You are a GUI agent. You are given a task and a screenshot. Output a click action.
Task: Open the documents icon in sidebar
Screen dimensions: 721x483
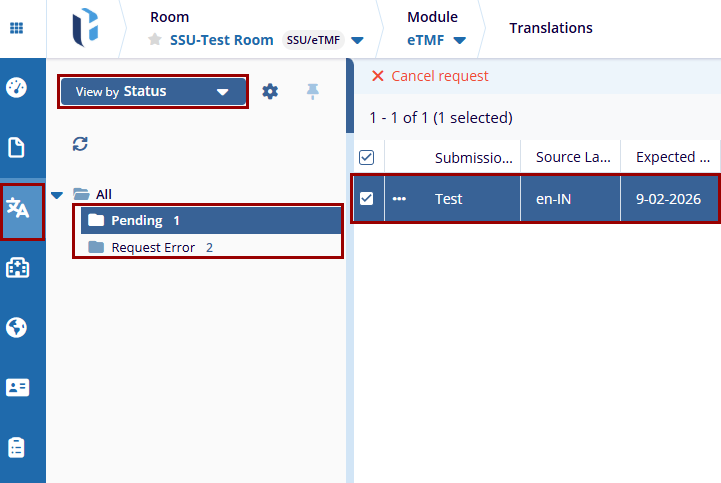[x=17, y=148]
